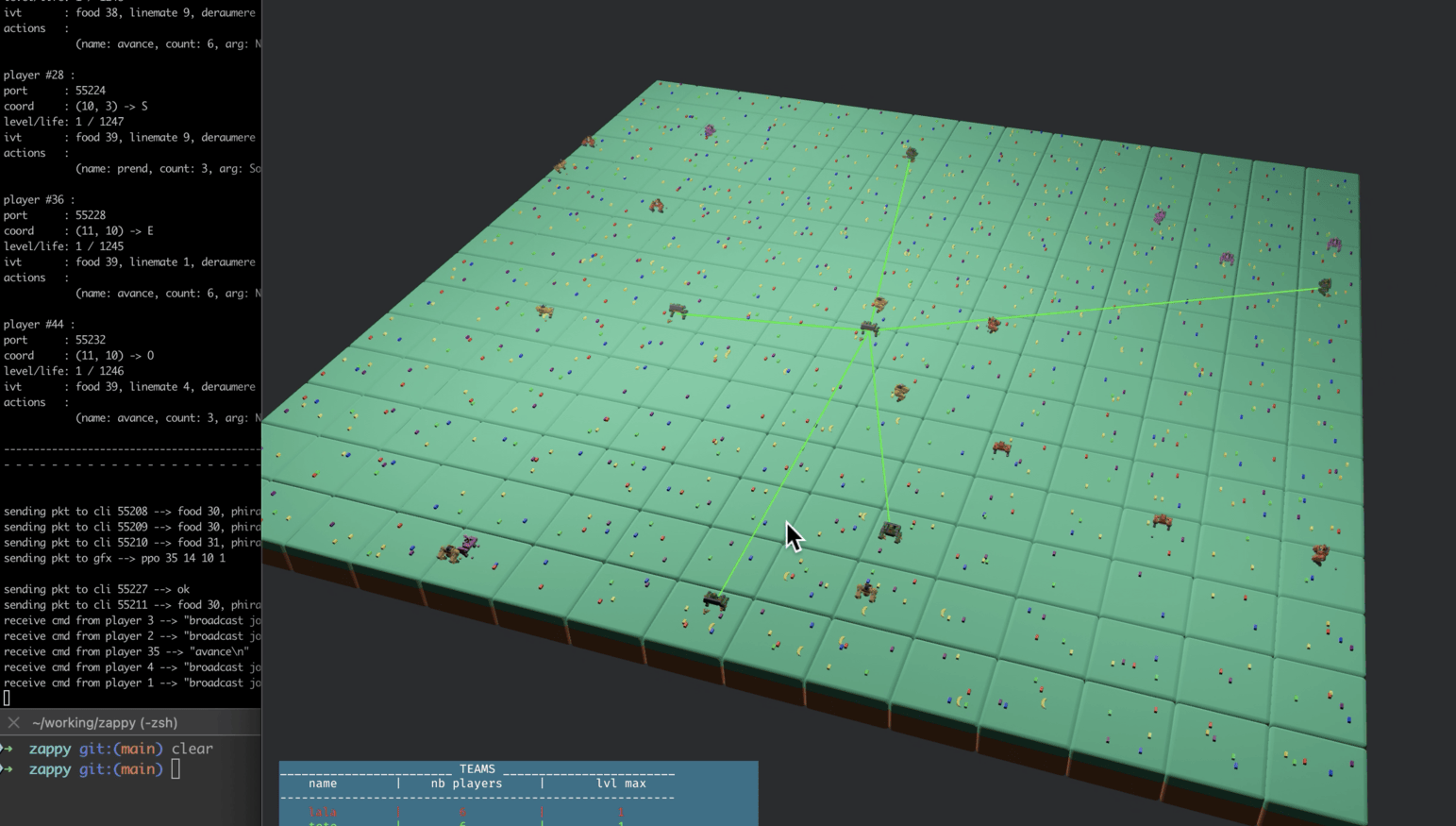
Task: Click the 'food 39, linemate 4' inventory line
Action: (130, 386)
